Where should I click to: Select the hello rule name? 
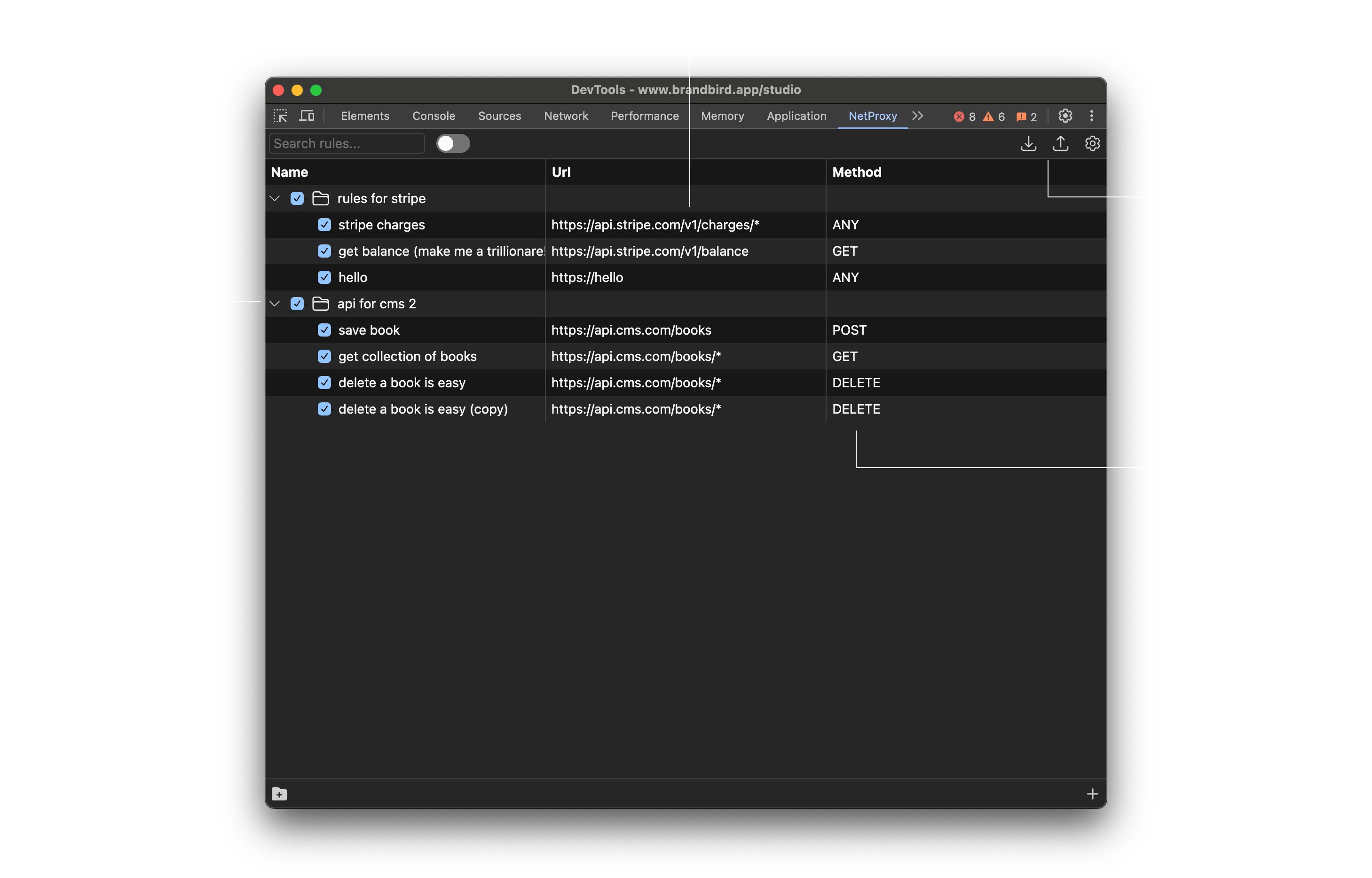pos(353,277)
